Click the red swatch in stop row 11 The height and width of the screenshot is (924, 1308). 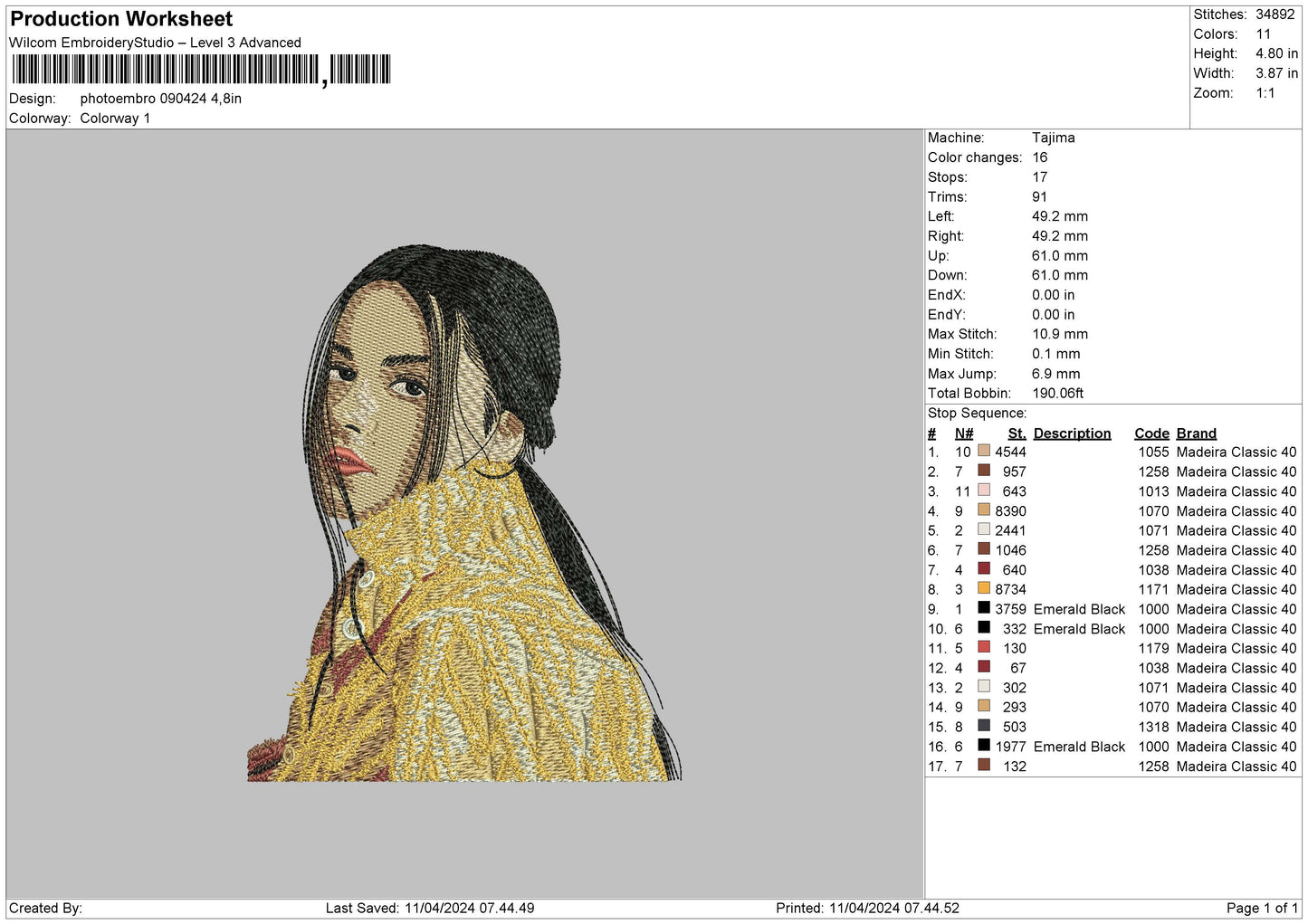point(984,647)
